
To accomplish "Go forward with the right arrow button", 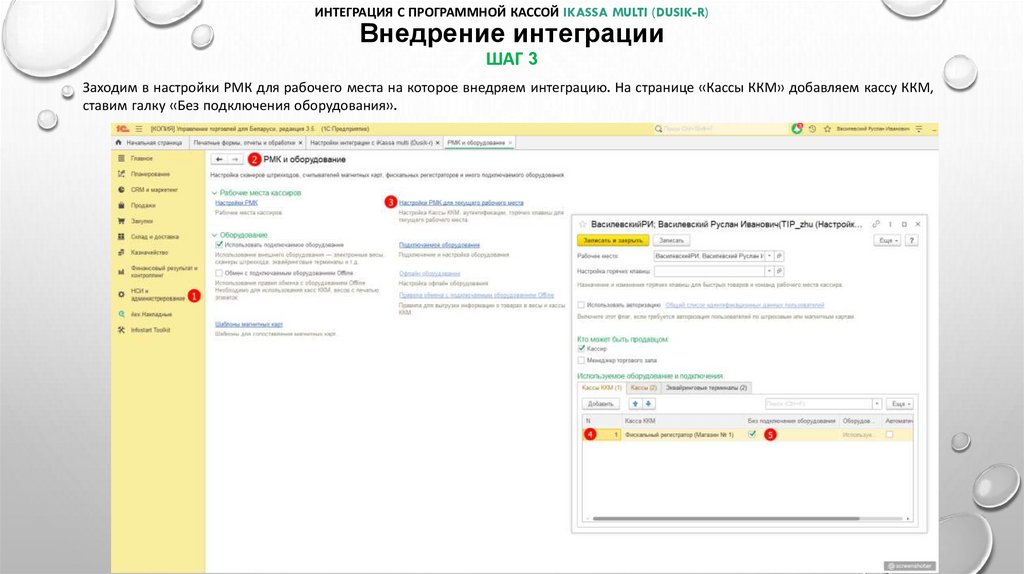I will (x=235, y=159).
